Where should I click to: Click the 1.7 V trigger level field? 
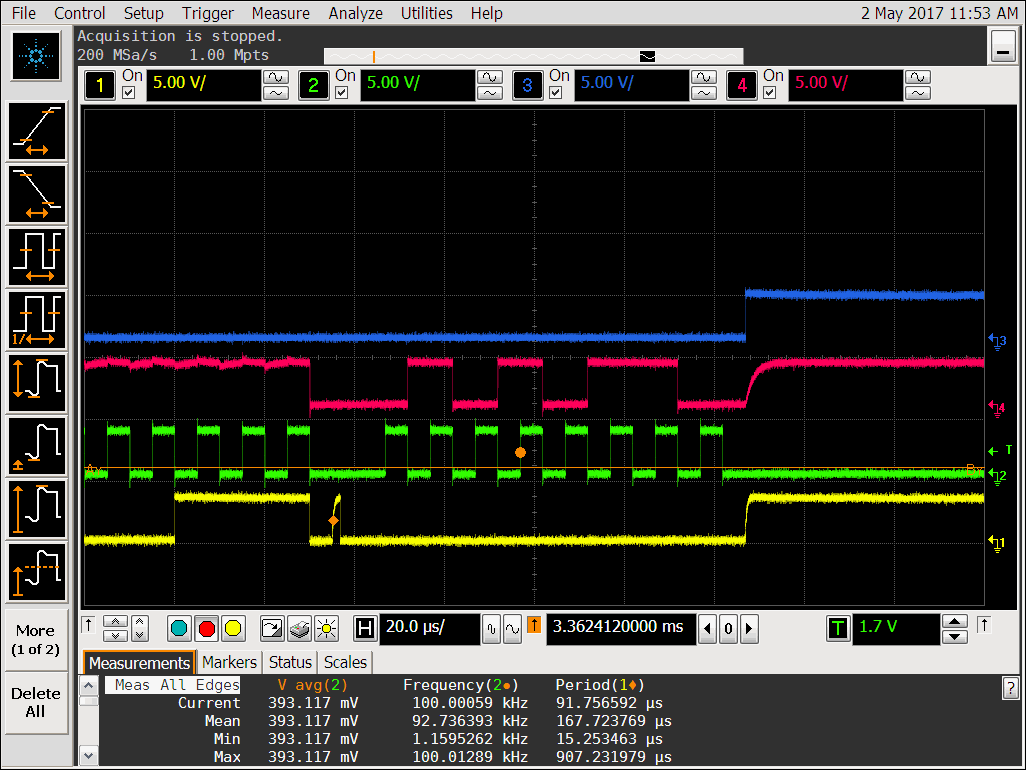click(896, 629)
